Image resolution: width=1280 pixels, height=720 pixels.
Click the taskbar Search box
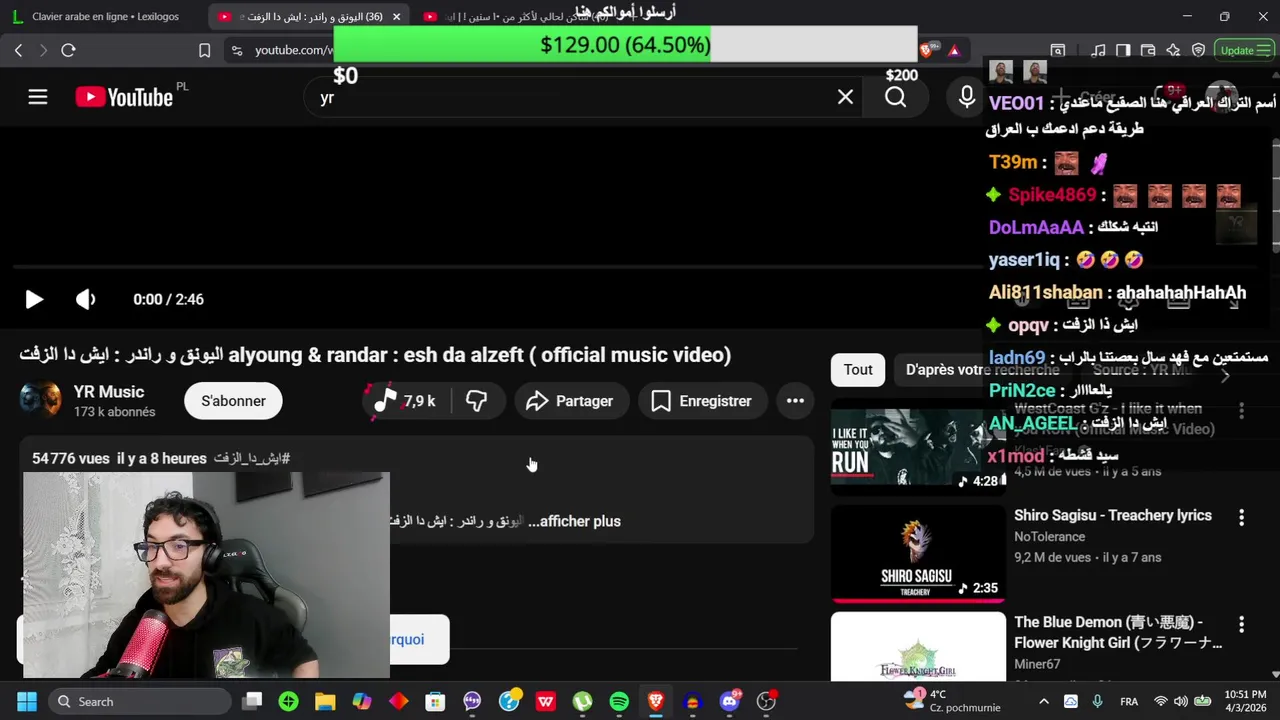(140, 702)
